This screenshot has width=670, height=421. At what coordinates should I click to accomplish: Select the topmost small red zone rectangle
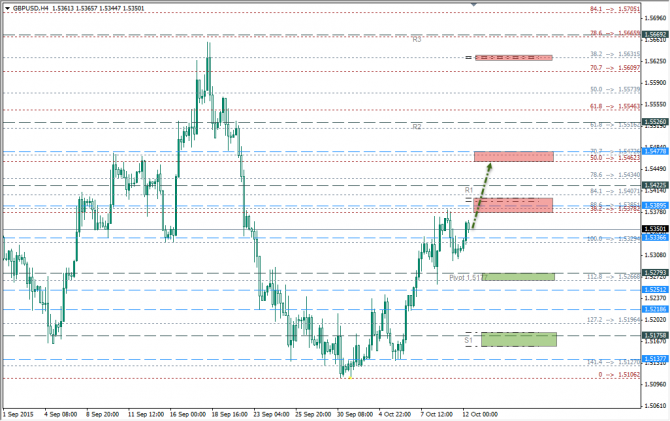pyautogui.click(x=514, y=57)
